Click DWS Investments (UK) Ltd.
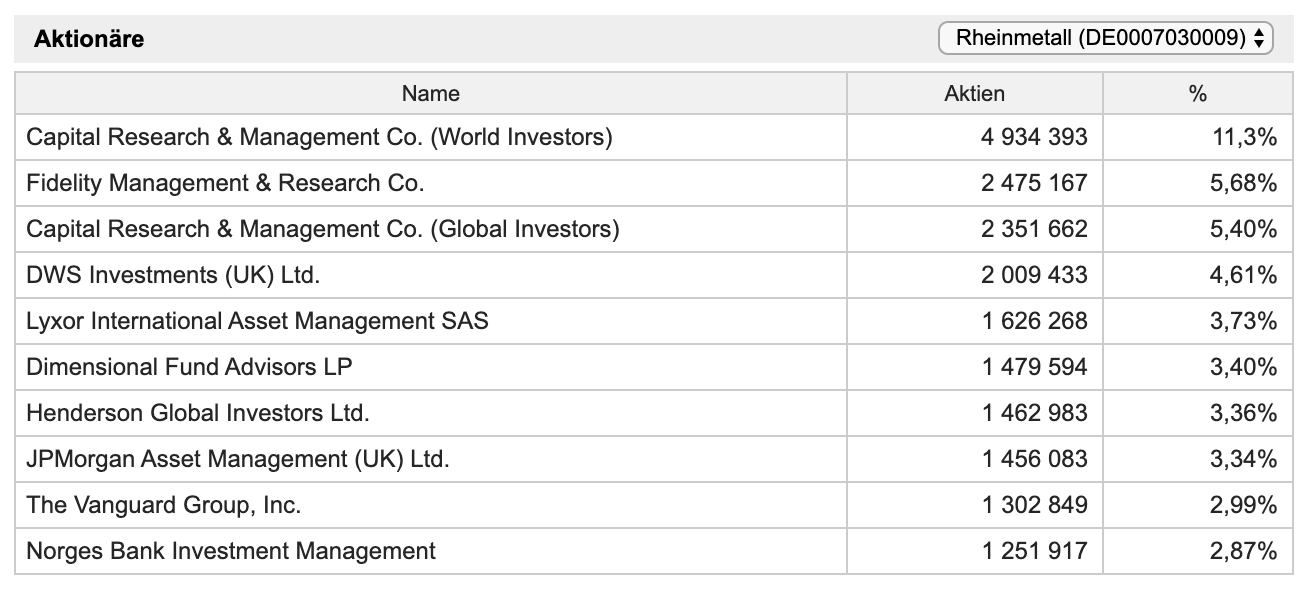 coord(173,275)
